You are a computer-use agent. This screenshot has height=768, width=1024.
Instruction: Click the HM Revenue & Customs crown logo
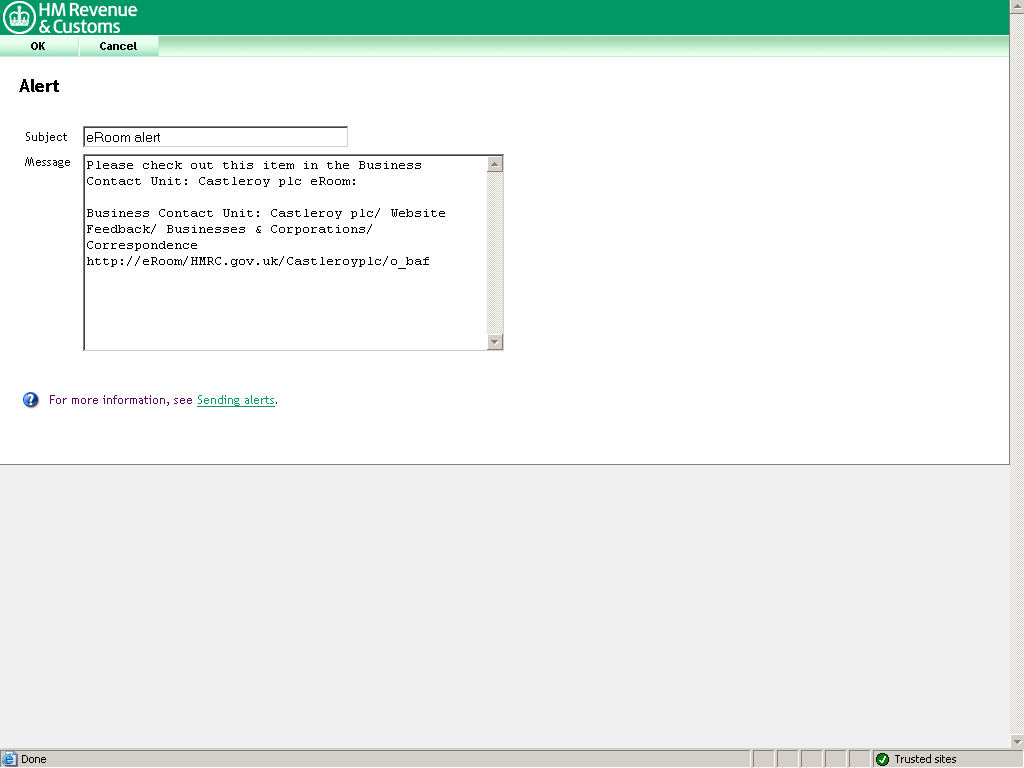click(19, 18)
